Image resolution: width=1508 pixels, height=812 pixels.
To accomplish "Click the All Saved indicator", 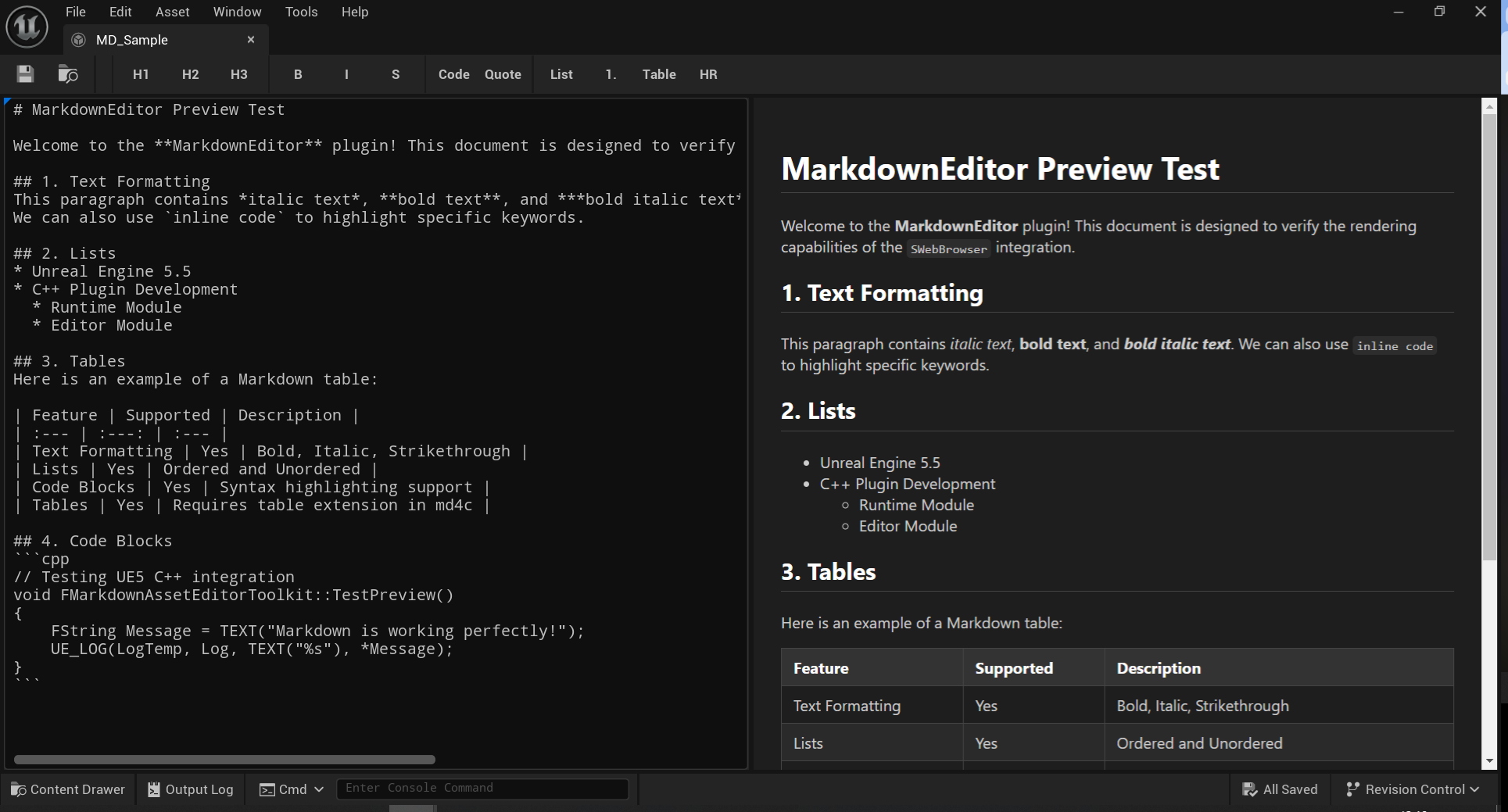I will coord(1280,789).
